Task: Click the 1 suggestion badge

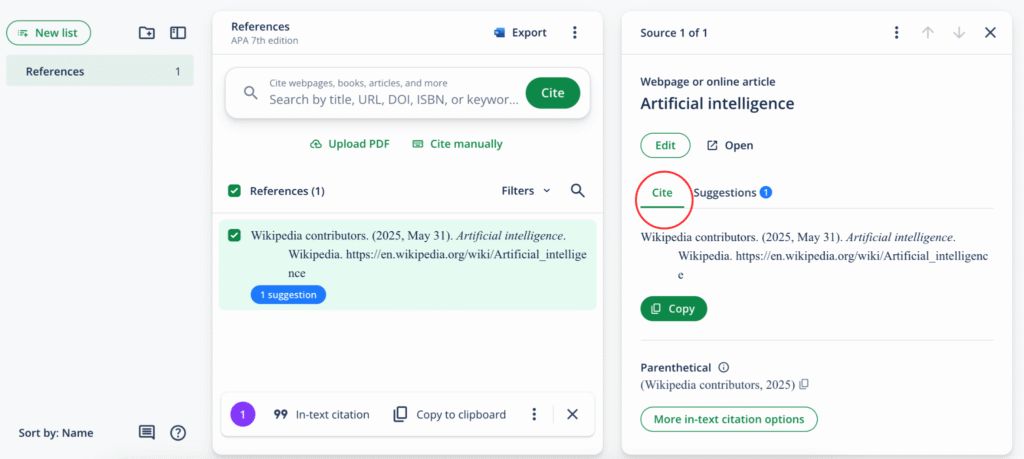Action: [288, 295]
